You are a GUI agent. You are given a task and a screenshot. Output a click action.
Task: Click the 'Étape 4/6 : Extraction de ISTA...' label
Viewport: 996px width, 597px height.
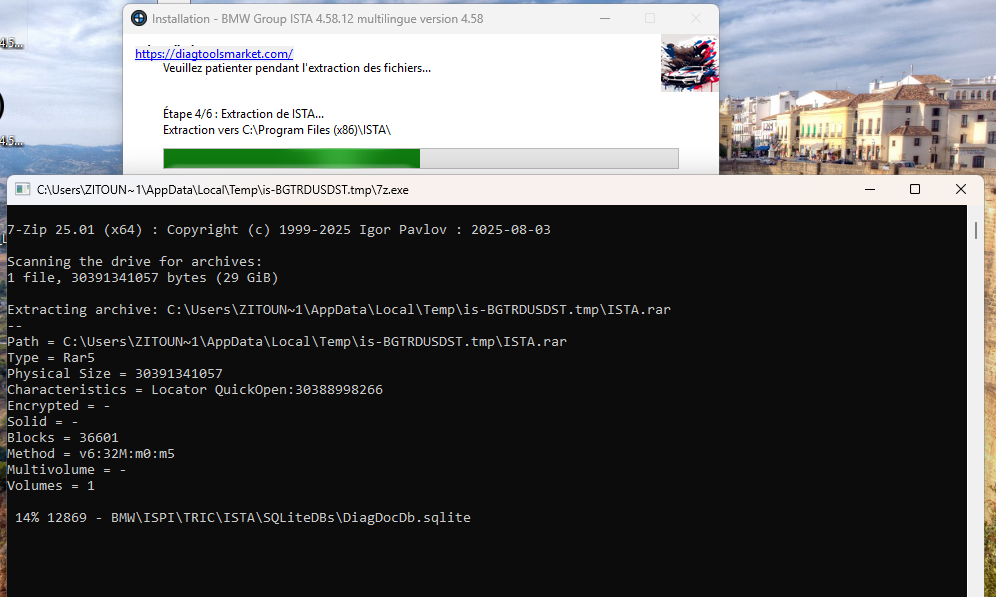[243, 114]
